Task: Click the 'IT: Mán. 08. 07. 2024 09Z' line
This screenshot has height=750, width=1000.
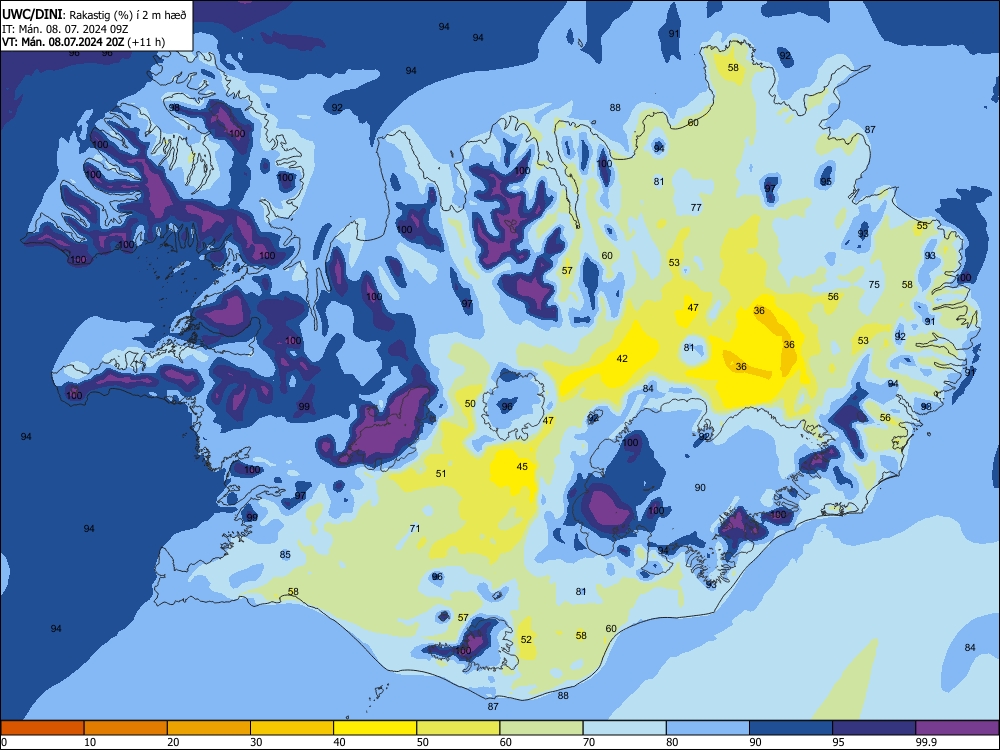Action: click(x=65, y=29)
